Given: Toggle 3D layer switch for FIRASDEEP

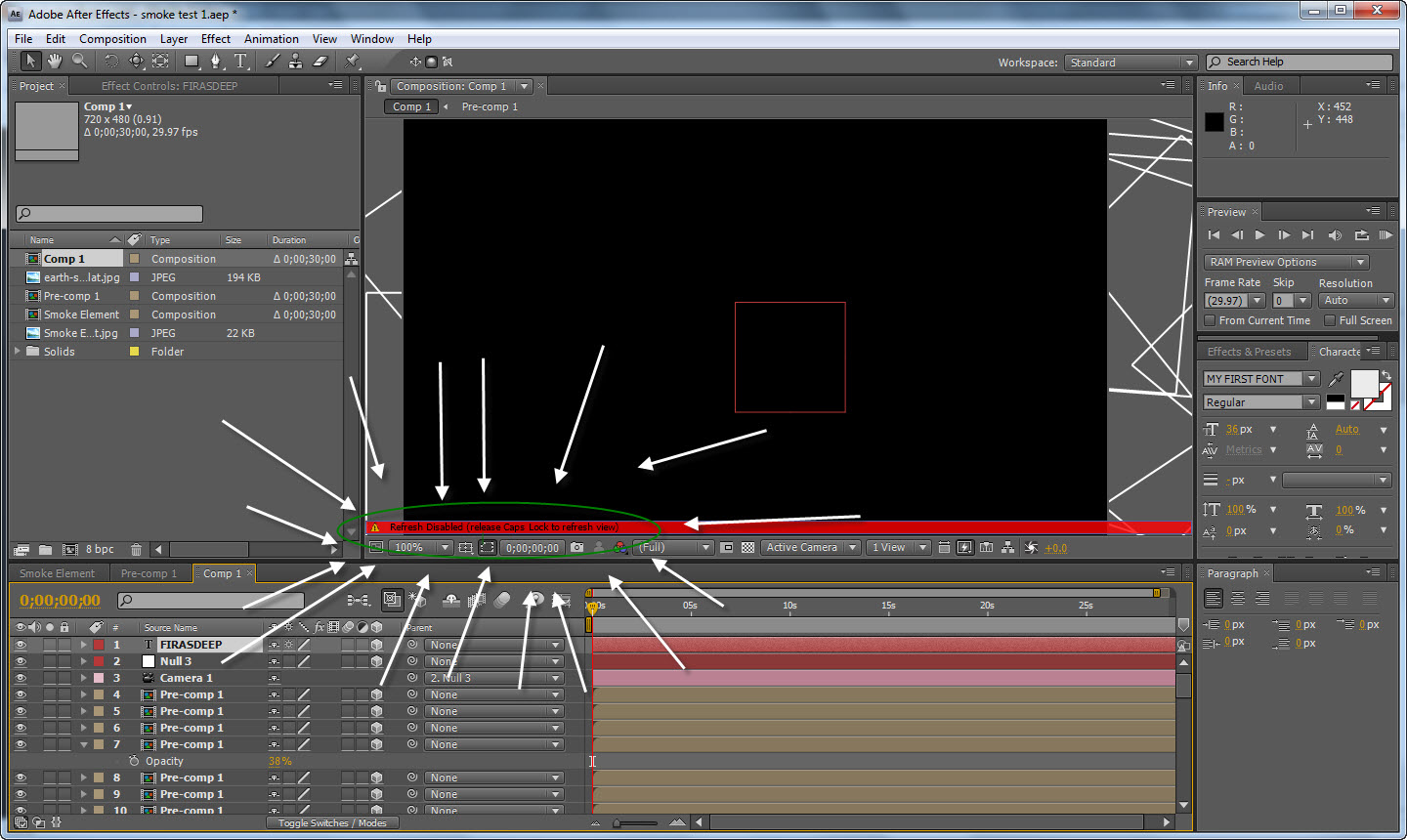Looking at the screenshot, I should [376, 645].
